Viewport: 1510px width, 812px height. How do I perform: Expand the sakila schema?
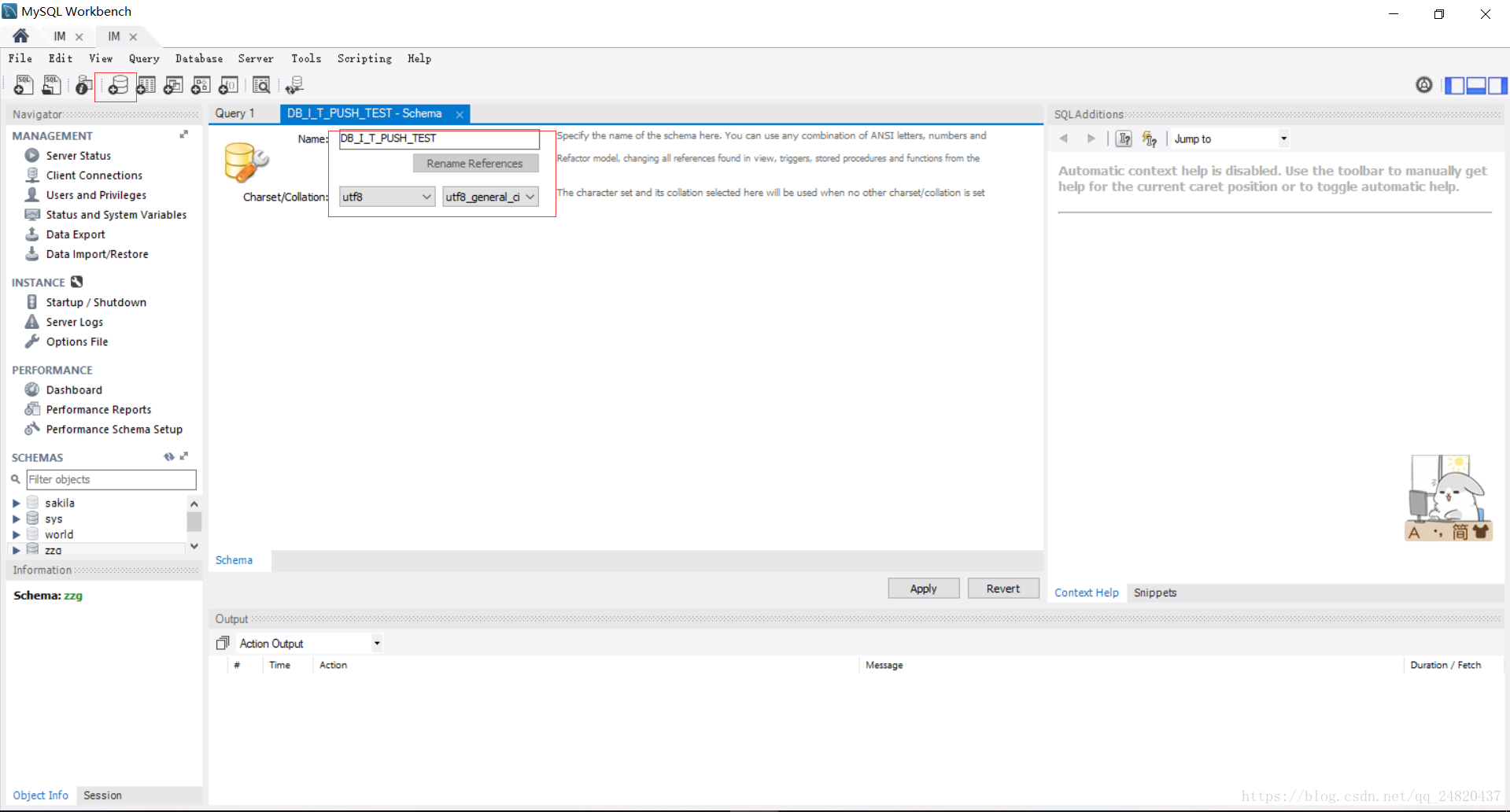16,503
